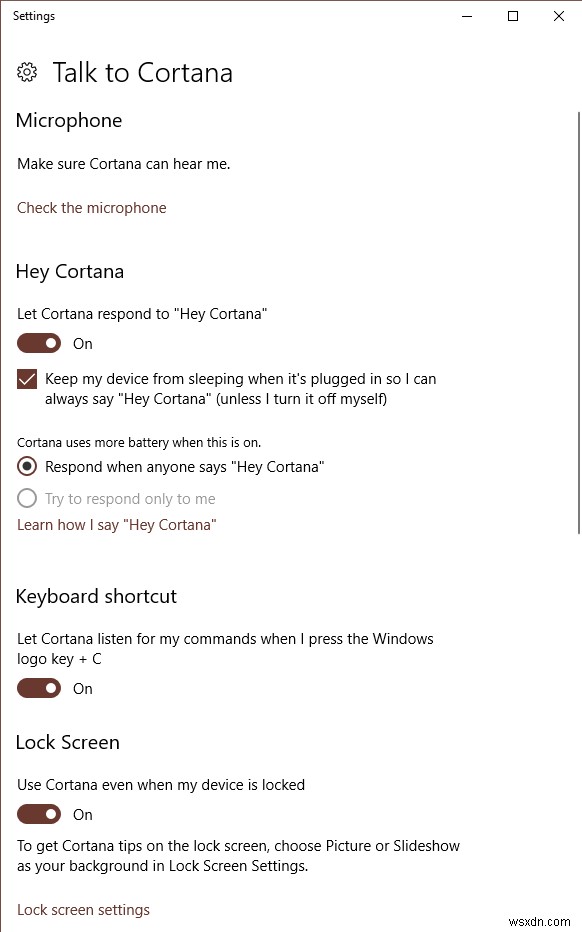Click the Settings title bar label

(33, 16)
